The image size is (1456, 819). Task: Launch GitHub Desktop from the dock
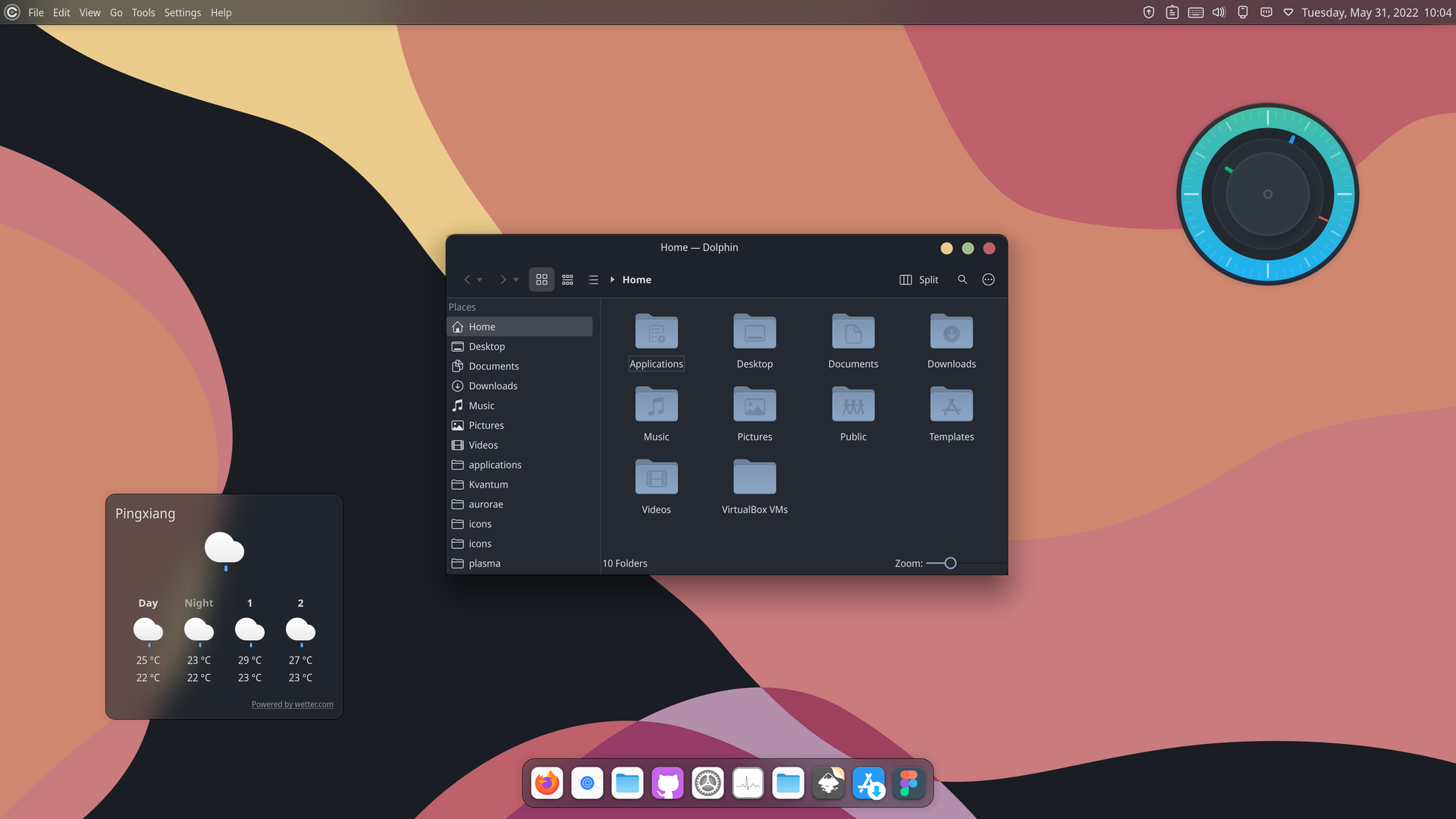667,783
